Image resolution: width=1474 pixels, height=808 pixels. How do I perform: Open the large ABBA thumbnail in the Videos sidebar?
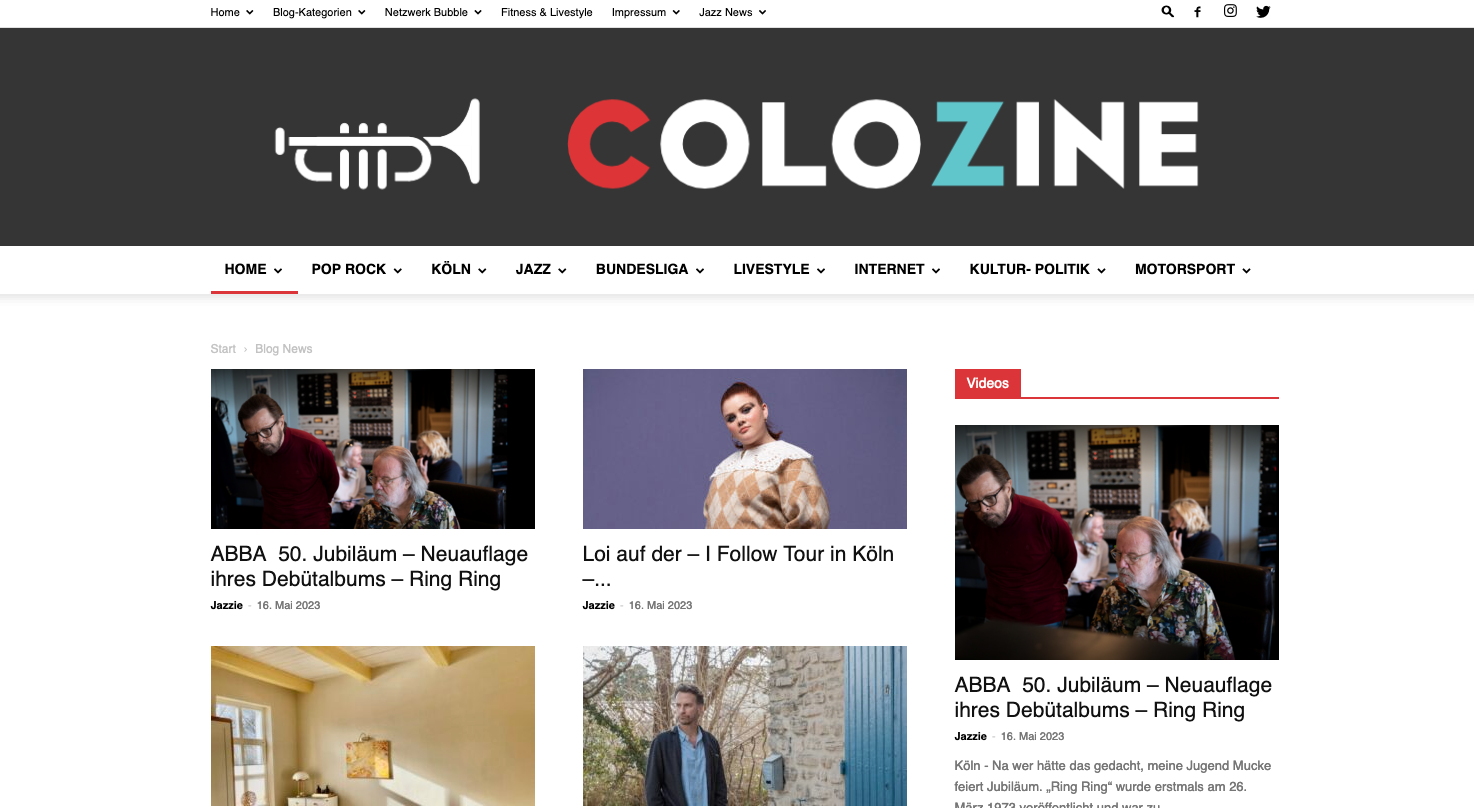pos(1117,542)
